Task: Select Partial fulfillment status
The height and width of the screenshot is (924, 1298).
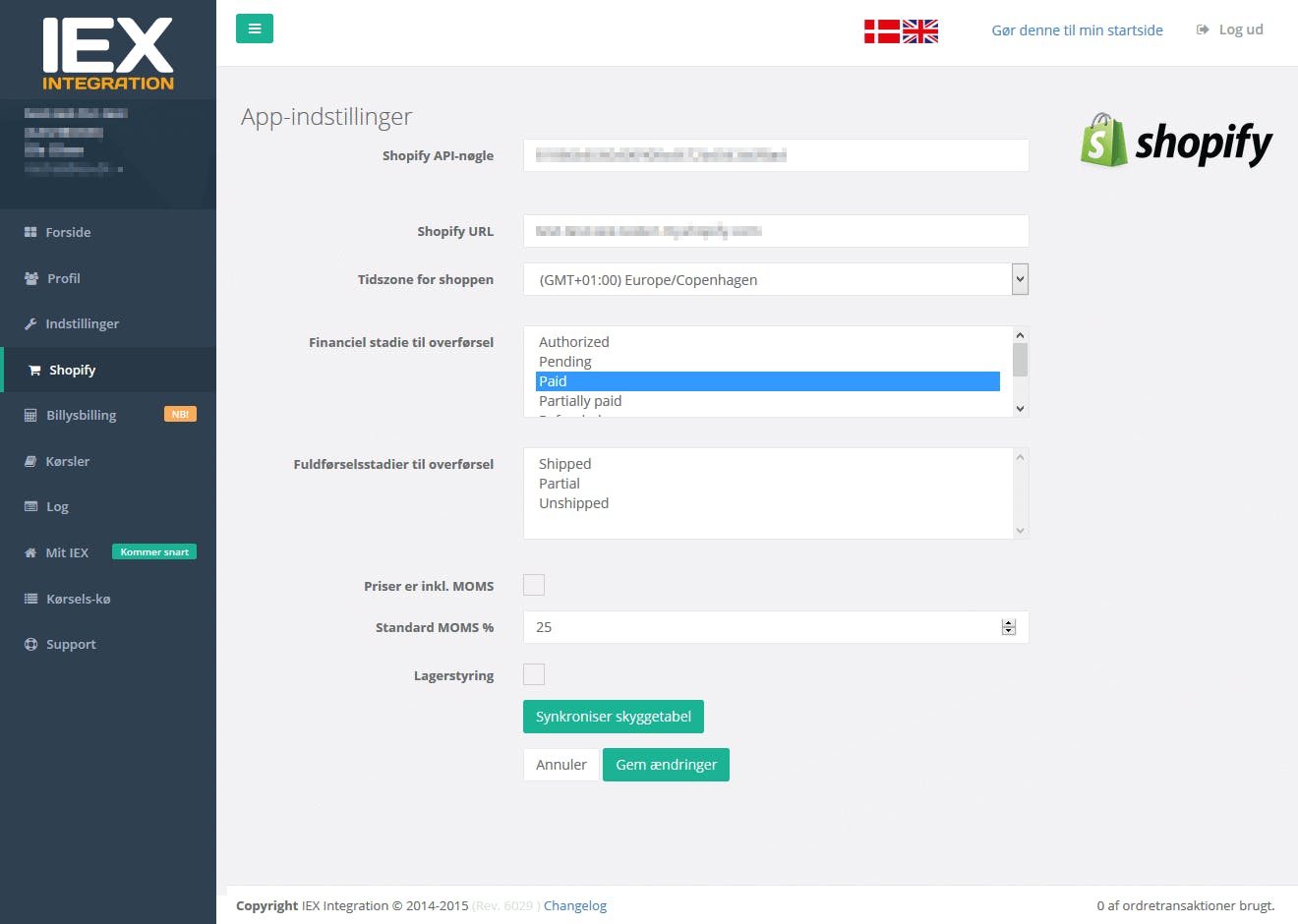Action: tap(768, 484)
